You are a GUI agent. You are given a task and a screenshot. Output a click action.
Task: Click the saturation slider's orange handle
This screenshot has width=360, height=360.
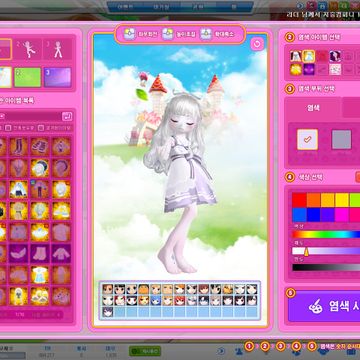pyautogui.click(x=306, y=252)
